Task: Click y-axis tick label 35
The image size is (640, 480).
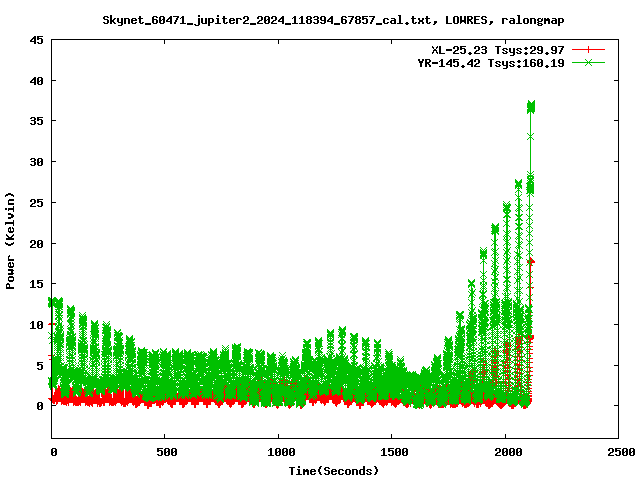Action: click(36, 121)
